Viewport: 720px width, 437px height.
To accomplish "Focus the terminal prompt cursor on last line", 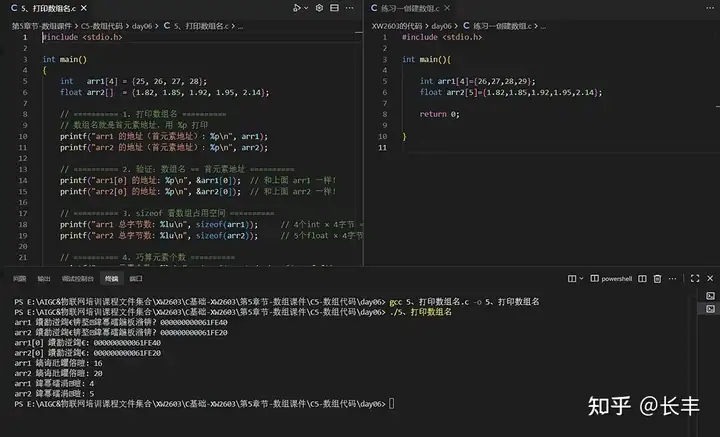I will coord(391,404).
